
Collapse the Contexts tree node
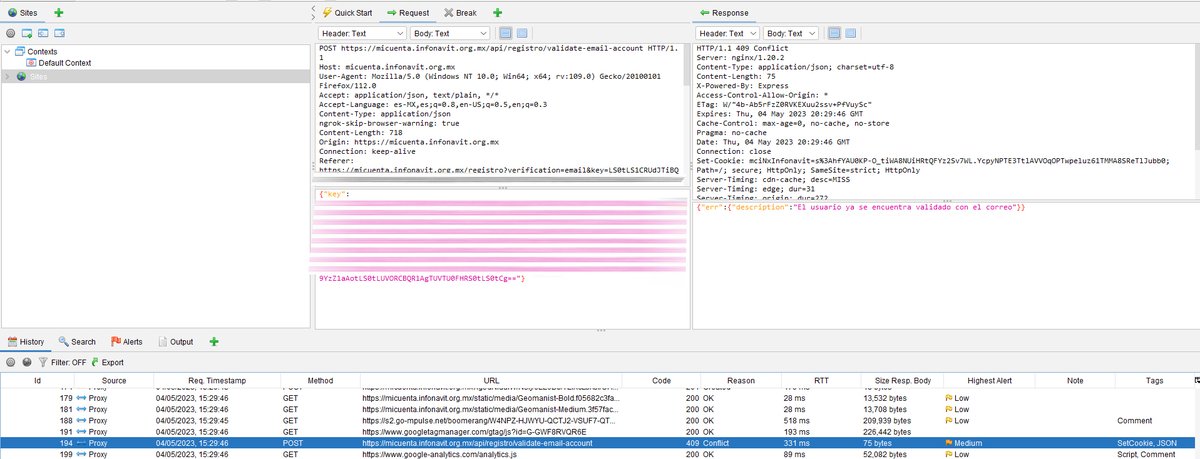click(8, 51)
